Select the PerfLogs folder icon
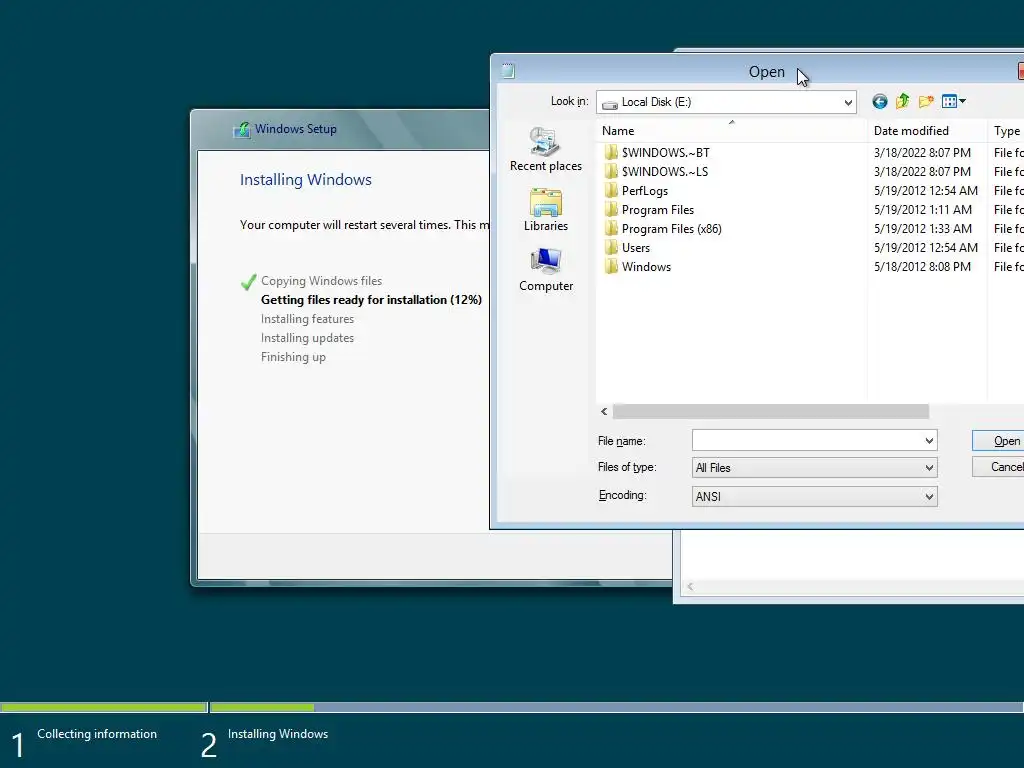This screenshot has width=1024, height=768. pyautogui.click(x=611, y=190)
